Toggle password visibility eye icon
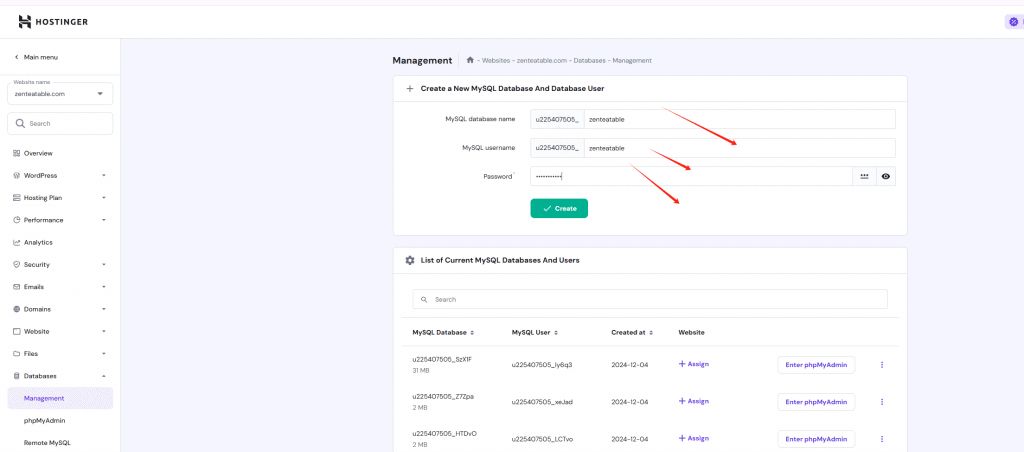 [886, 176]
